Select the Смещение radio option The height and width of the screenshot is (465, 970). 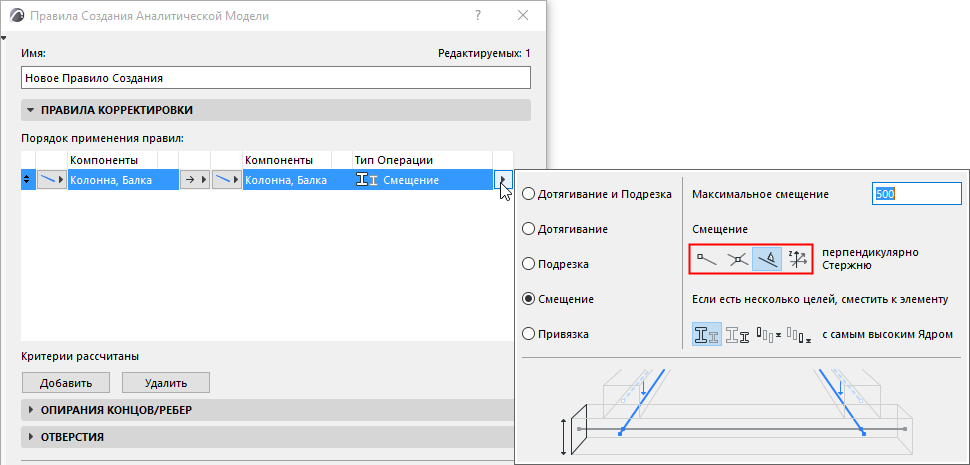tap(528, 299)
